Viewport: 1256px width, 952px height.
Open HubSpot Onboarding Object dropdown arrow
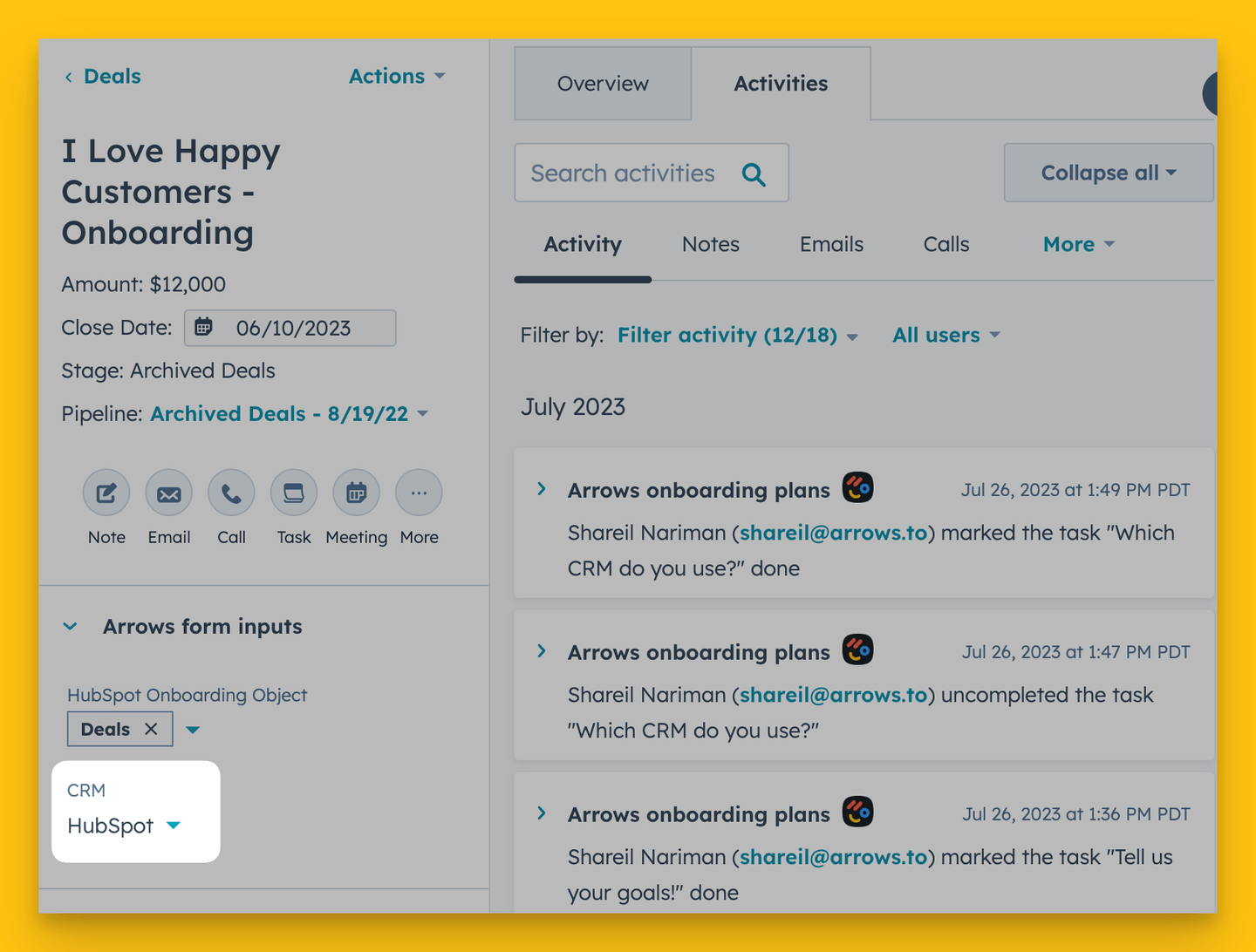pyautogui.click(x=193, y=730)
